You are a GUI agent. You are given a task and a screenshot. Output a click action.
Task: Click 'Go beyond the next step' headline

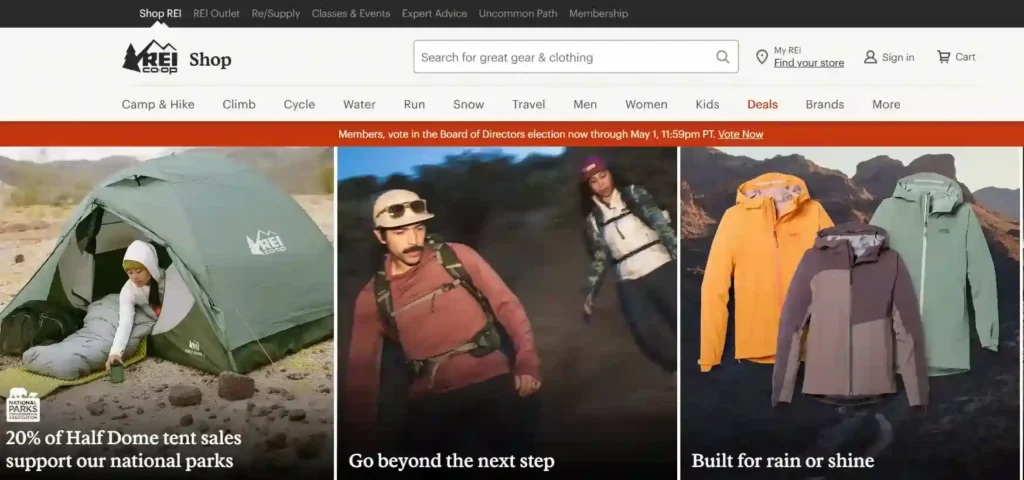[x=451, y=461]
